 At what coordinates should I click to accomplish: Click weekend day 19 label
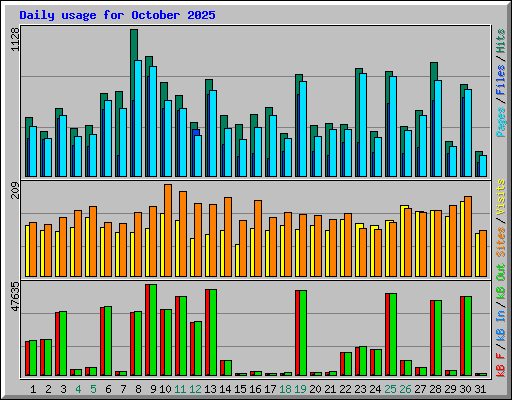[300, 389]
